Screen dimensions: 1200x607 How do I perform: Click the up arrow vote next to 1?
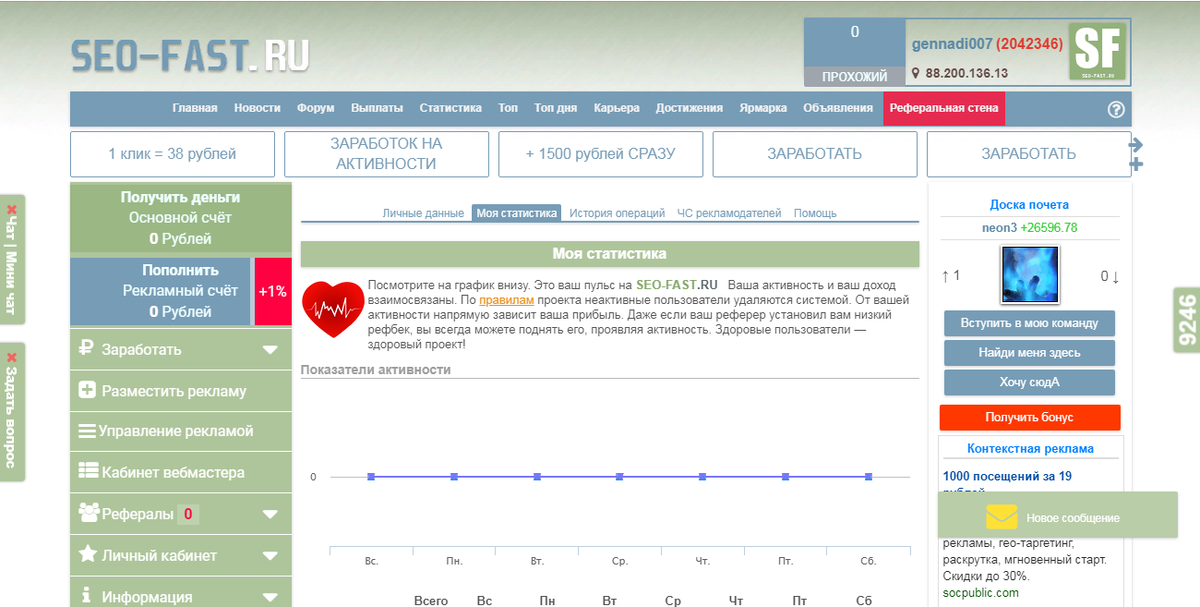945,275
